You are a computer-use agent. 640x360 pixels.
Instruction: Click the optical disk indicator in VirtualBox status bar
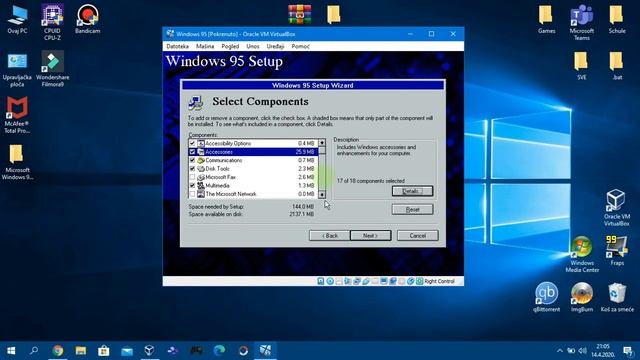point(330,281)
